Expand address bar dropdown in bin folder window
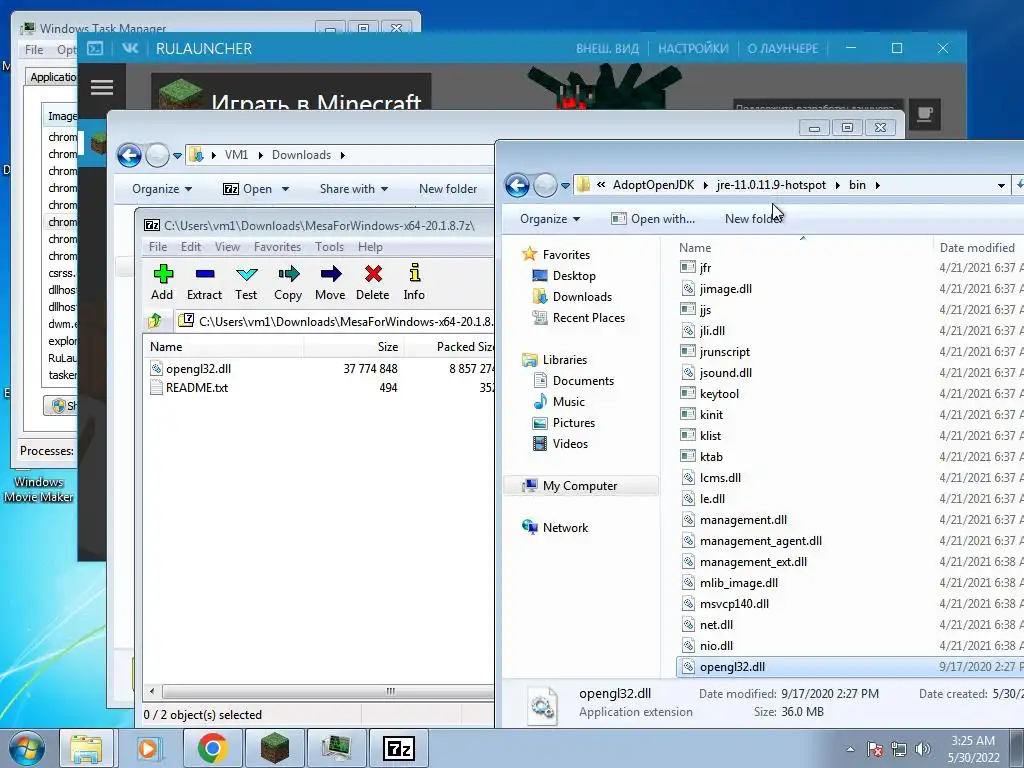The height and width of the screenshot is (768, 1024). point(1001,185)
